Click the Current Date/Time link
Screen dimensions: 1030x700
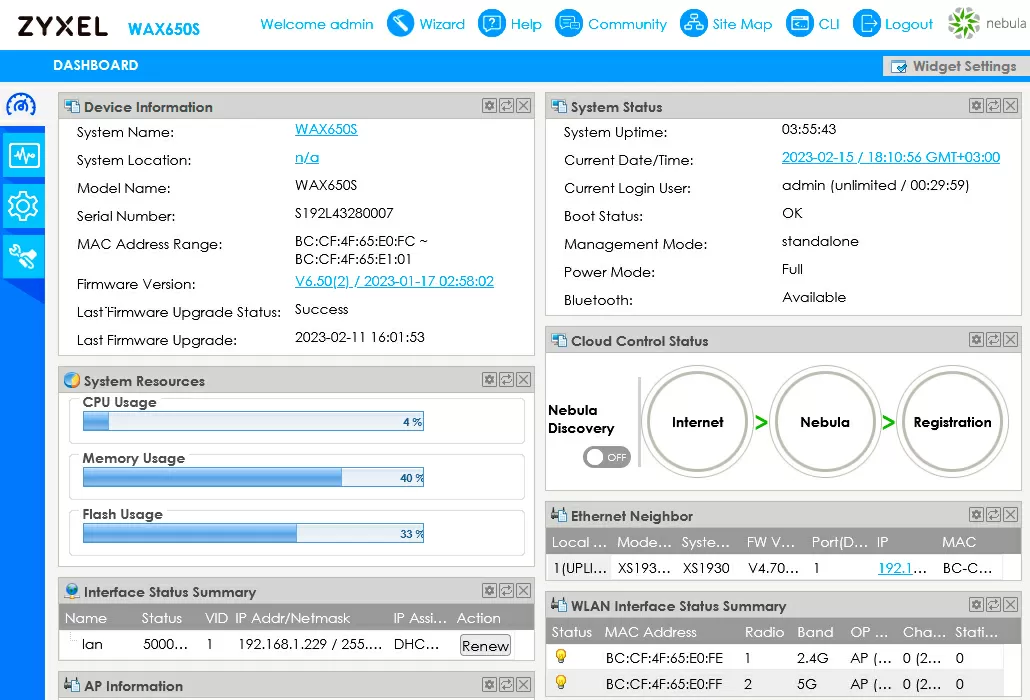pos(891,158)
